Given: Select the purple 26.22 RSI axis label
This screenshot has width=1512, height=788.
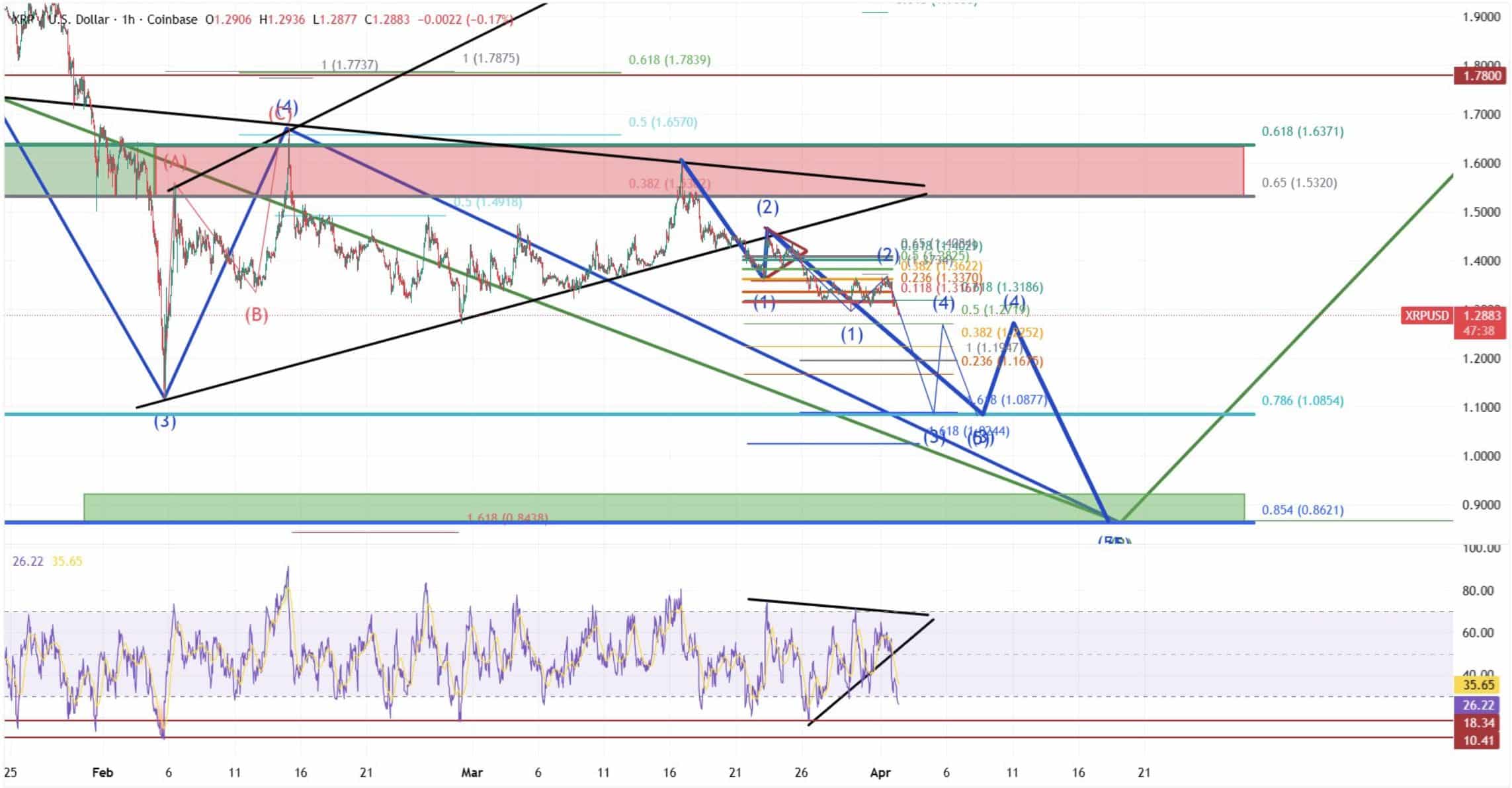Looking at the screenshot, I should [x=1476, y=705].
